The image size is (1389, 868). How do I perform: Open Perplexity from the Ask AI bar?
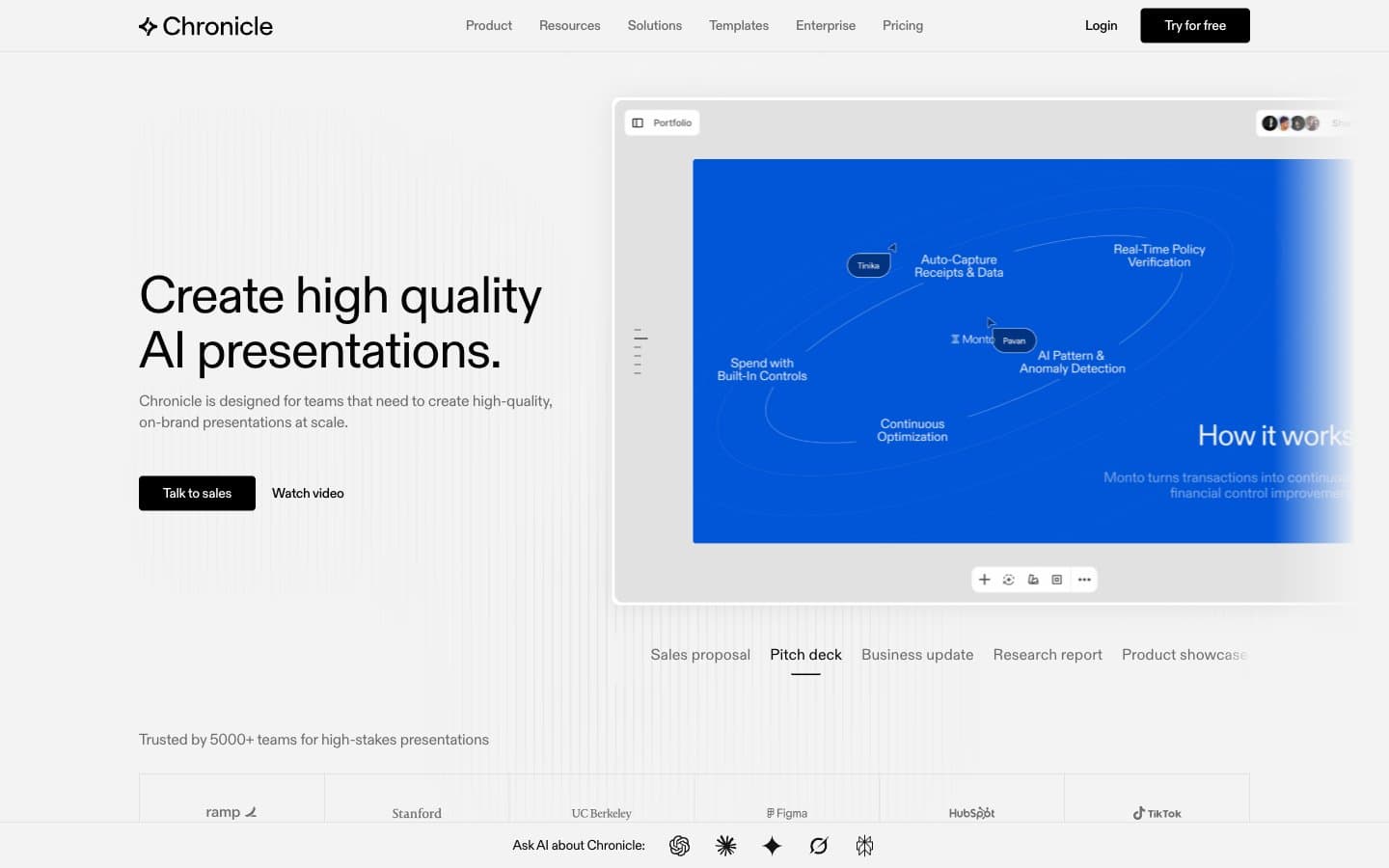tap(864, 846)
